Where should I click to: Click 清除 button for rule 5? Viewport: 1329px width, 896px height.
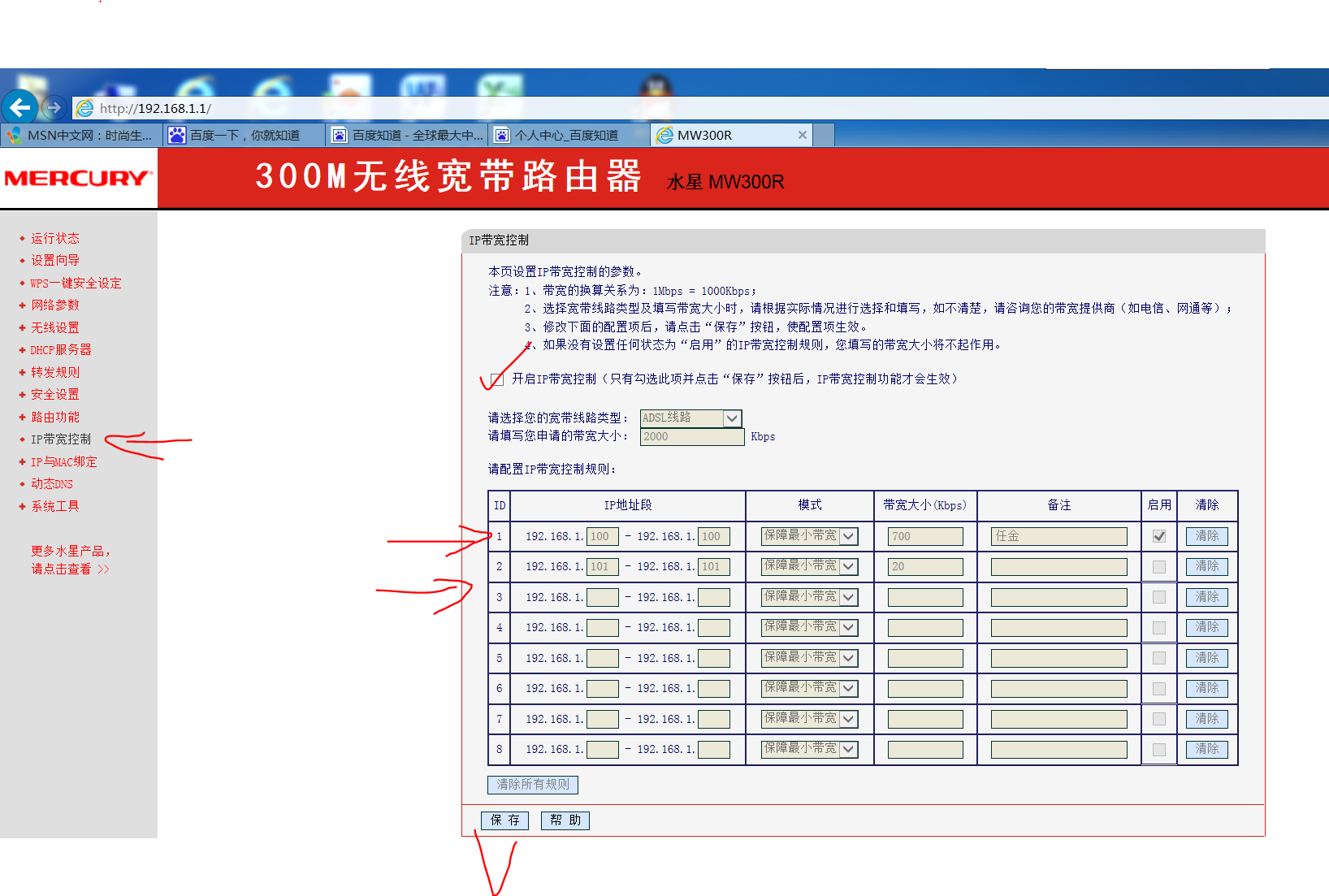[x=1206, y=658]
